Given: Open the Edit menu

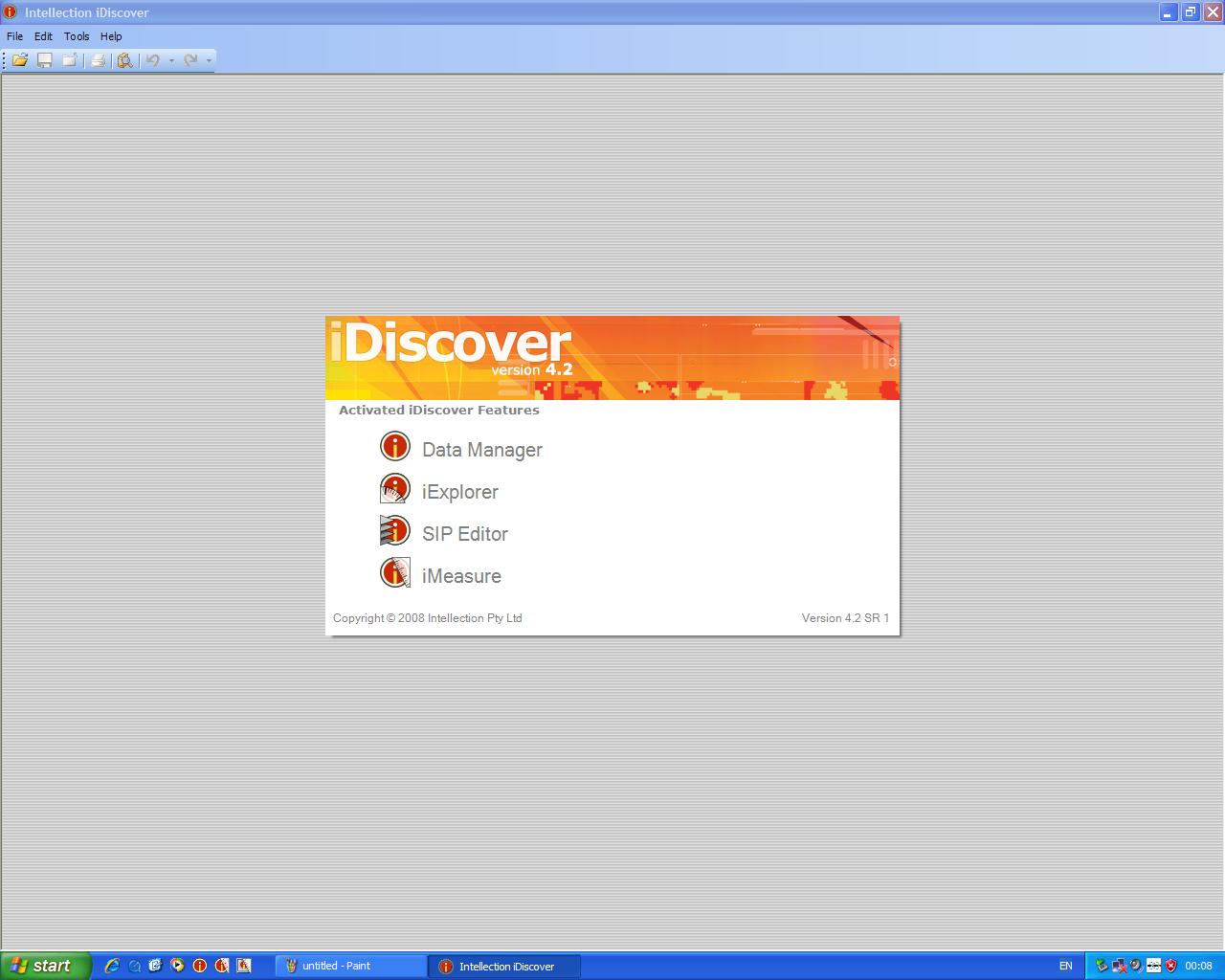Looking at the screenshot, I should tap(44, 36).
